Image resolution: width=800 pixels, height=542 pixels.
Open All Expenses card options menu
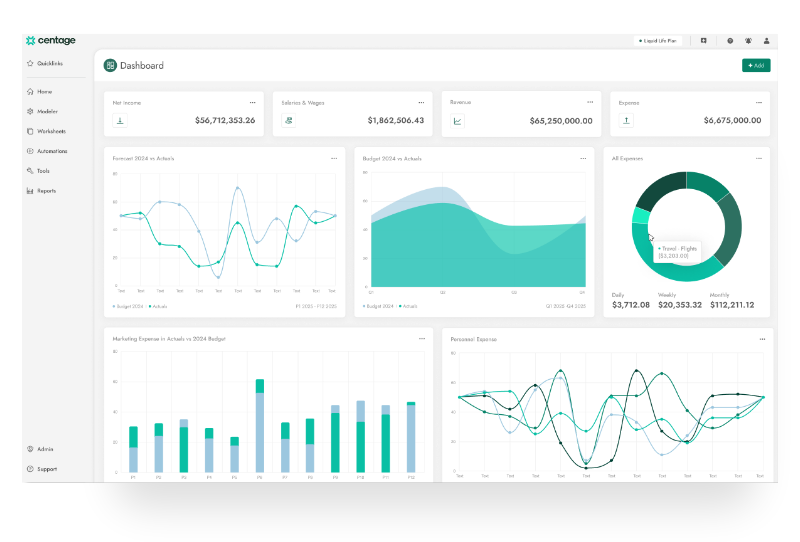tap(759, 158)
